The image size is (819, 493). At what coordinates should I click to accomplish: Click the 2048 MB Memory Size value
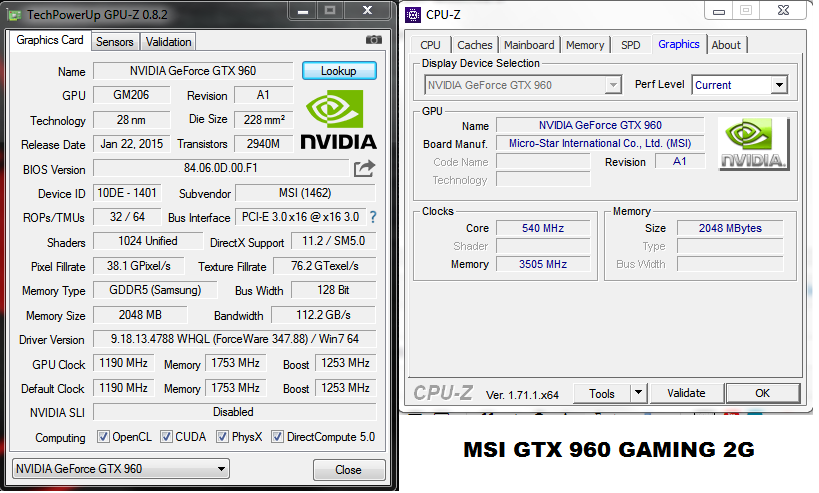click(x=140, y=315)
